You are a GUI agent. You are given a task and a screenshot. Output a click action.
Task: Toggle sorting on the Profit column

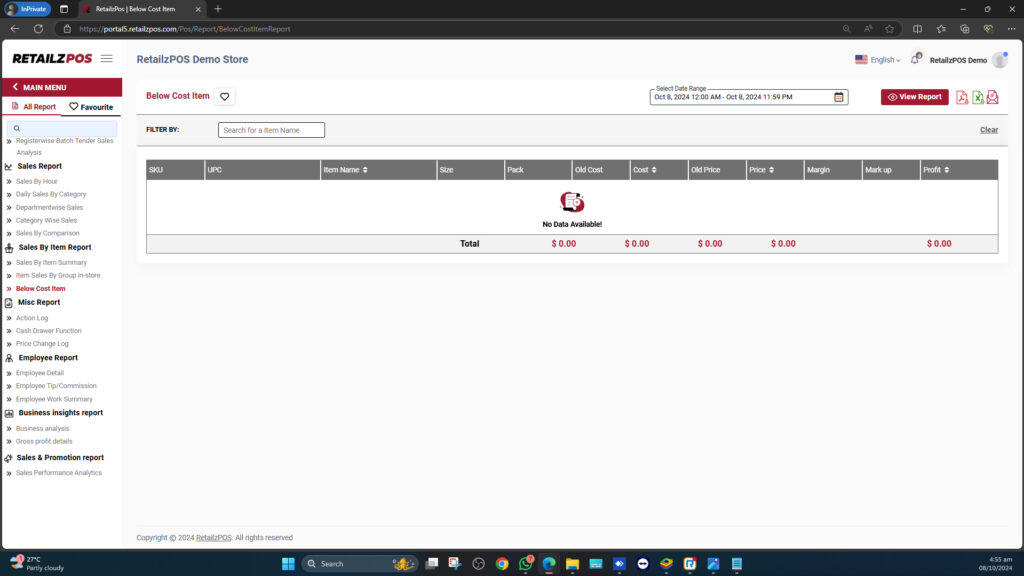pyautogui.click(x=946, y=169)
